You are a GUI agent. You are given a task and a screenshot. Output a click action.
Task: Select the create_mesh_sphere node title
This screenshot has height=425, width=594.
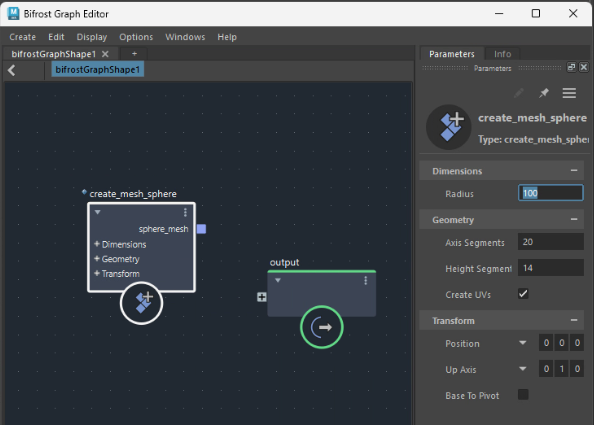[x=133, y=194]
